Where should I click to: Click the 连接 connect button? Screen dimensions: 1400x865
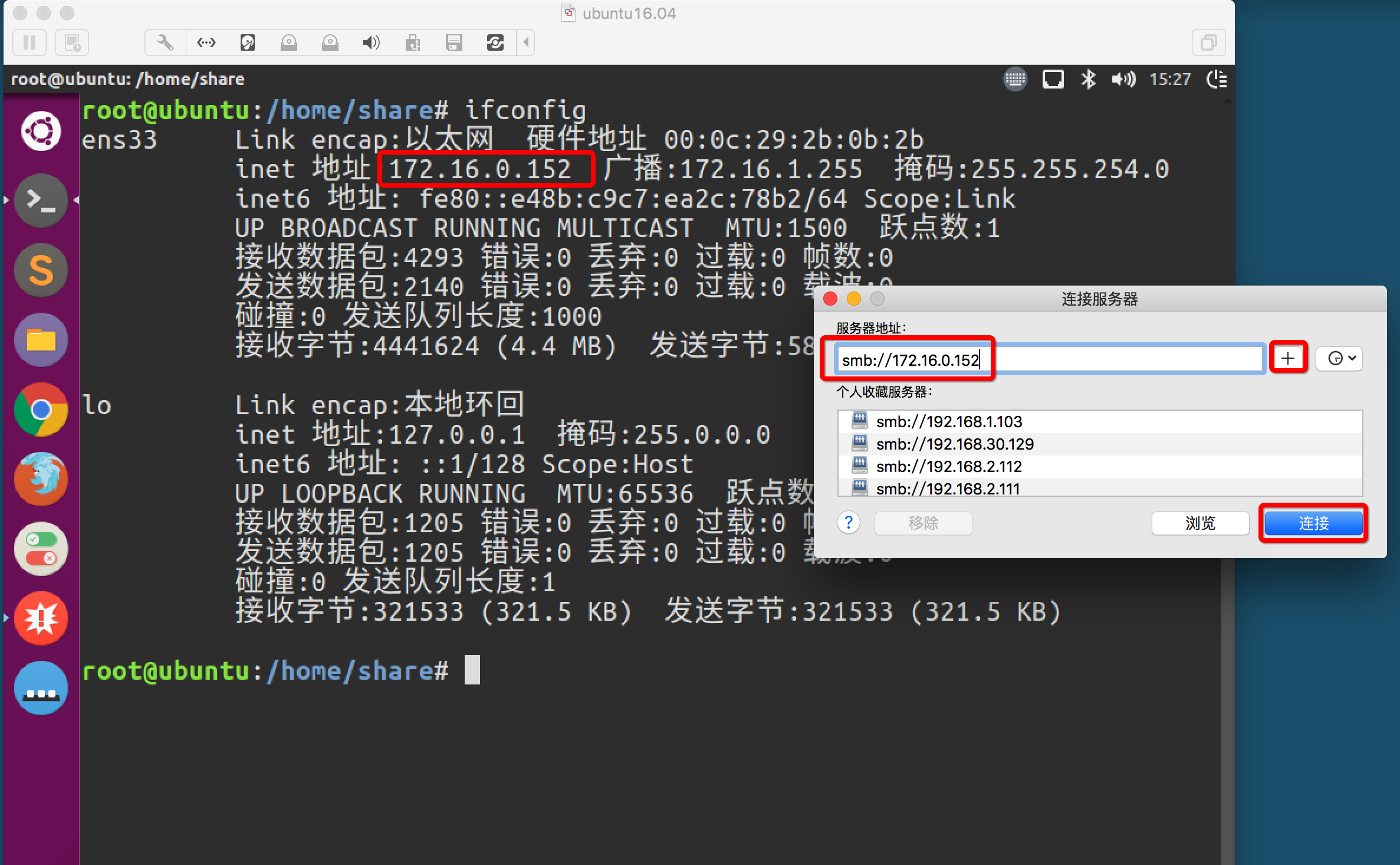(x=1313, y=523)
